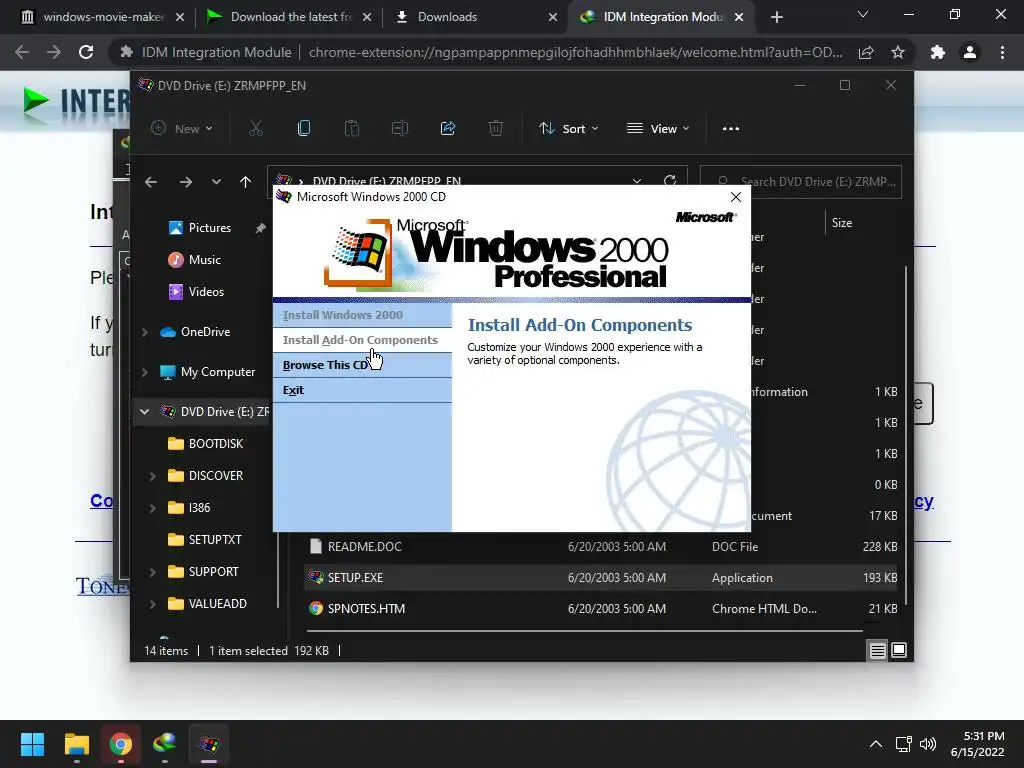Open Chrome Extensions puzzle icon
Viewport: 1024px width, 768px height.
pos(938,52)
